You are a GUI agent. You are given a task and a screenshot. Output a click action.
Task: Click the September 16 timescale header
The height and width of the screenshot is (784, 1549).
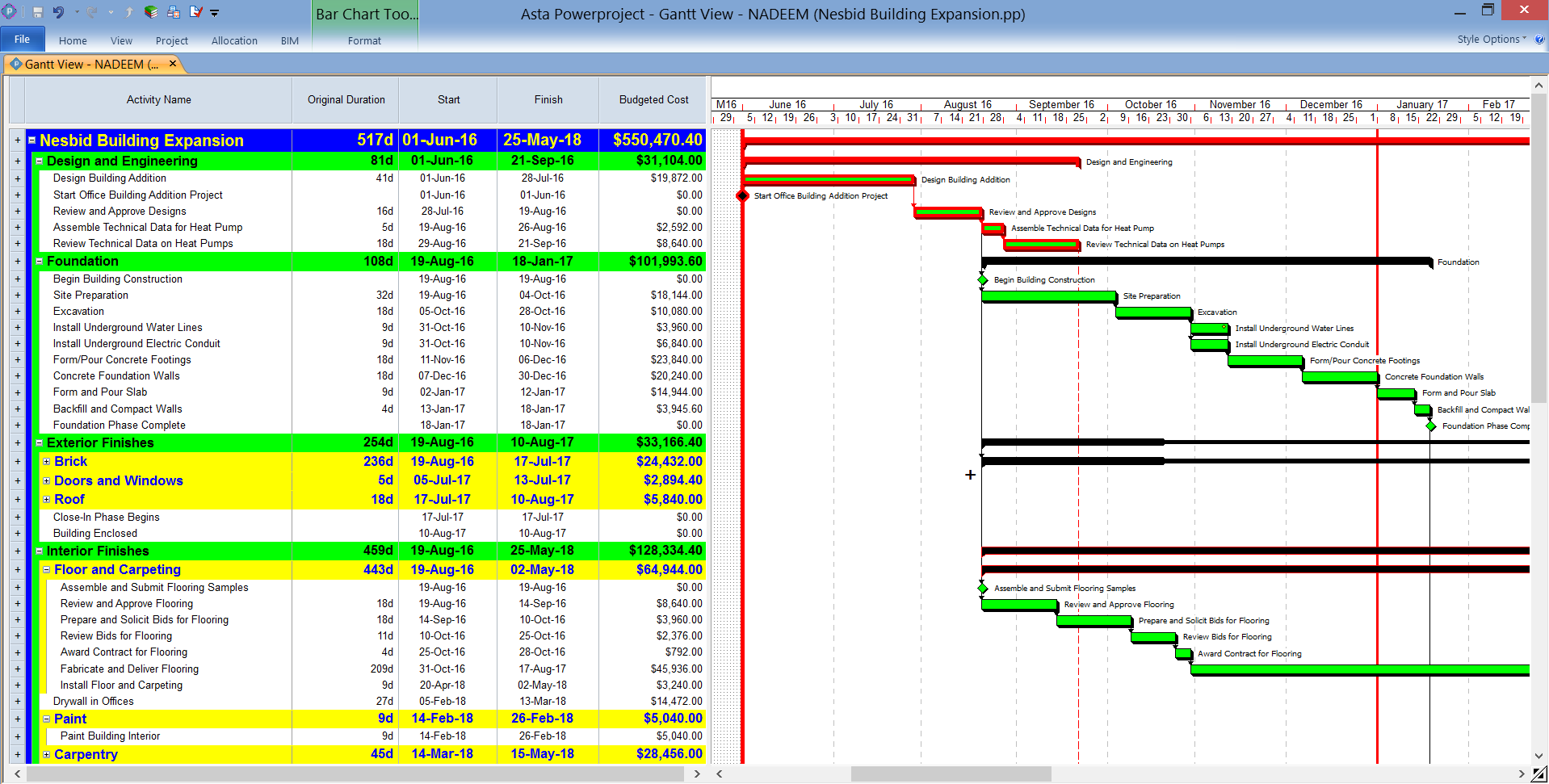pyautogui.click(x=1061, y=104)
